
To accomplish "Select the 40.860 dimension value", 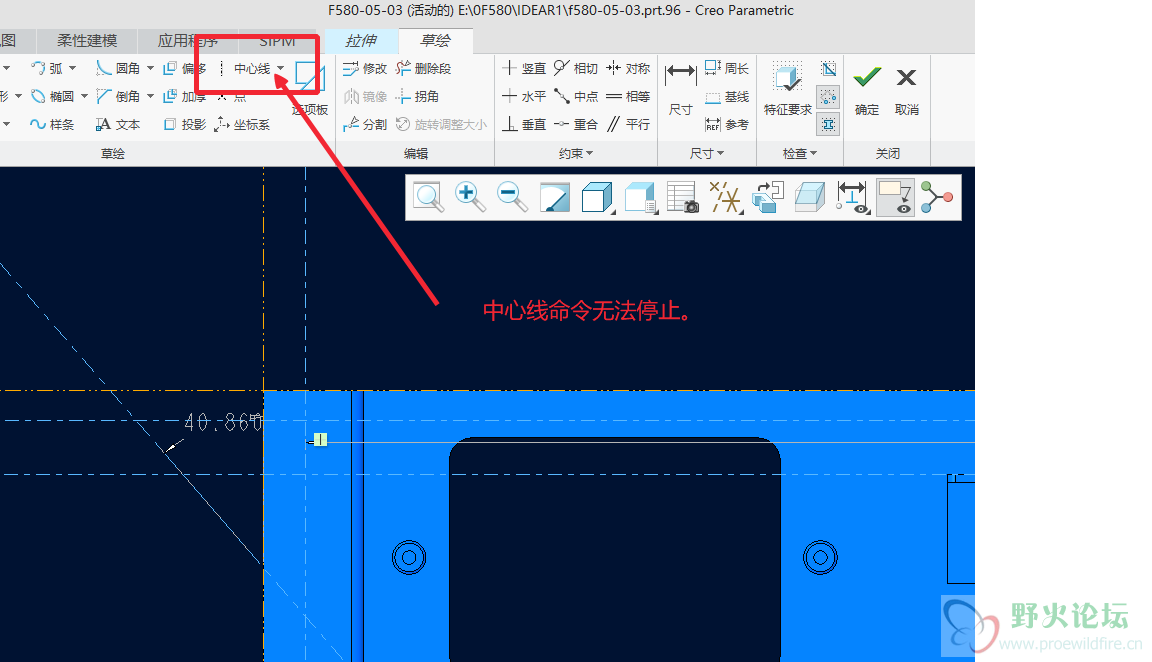I will tap(223, 422).
